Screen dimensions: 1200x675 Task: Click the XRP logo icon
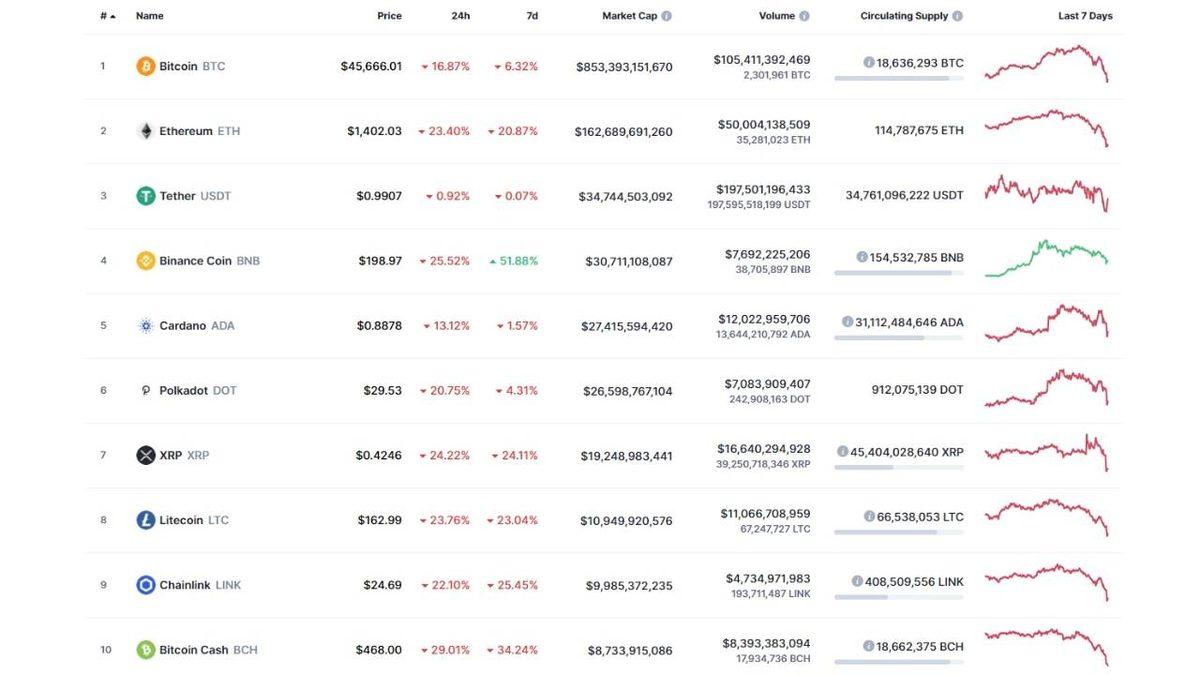(x=144, y=454)
